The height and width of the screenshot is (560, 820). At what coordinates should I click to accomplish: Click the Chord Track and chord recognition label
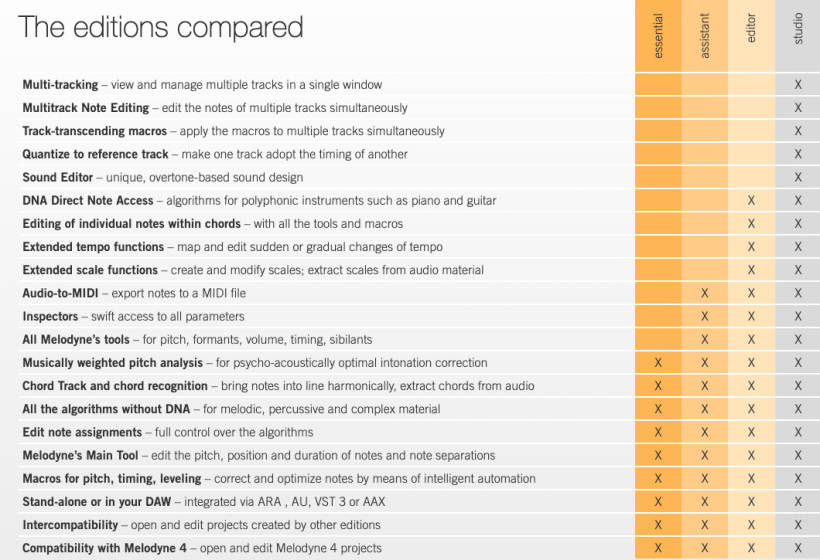tap(115, 386)
